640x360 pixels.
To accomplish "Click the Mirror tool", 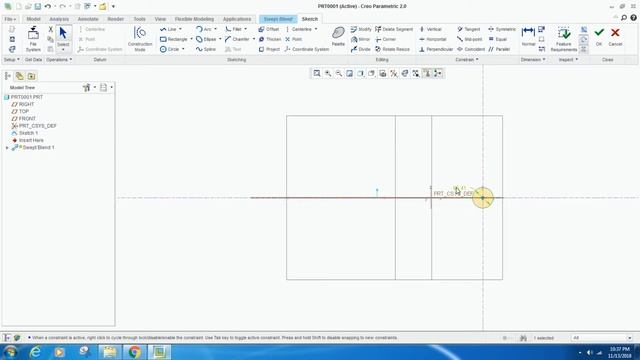I will [360, 39].
